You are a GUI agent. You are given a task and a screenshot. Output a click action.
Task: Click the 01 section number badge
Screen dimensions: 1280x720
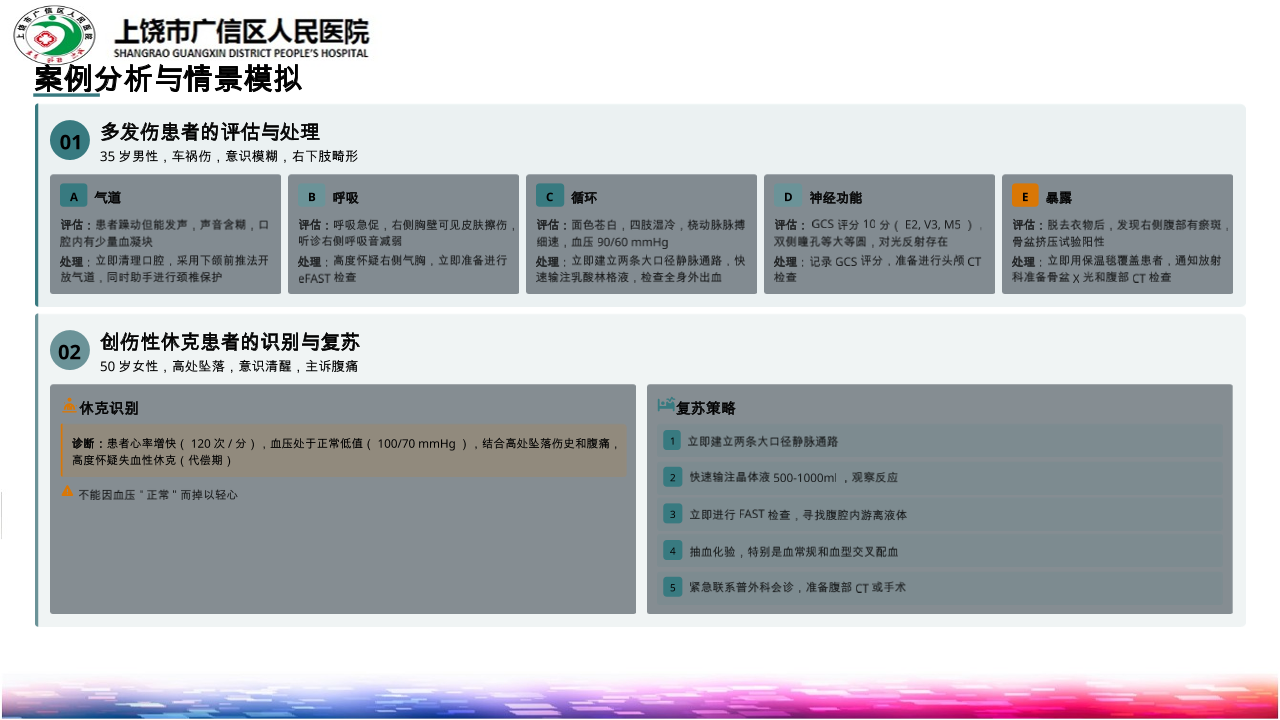coord(70,142)
